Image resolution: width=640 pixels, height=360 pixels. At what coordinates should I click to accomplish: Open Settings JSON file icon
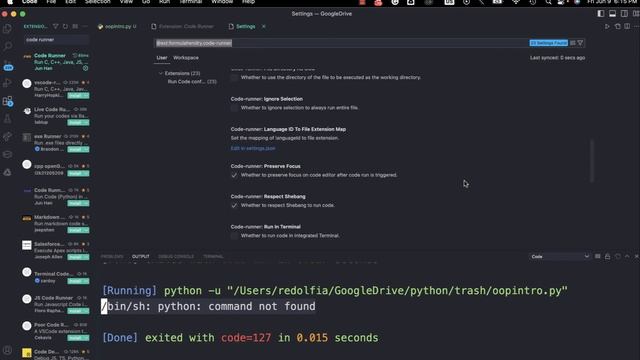618,27
